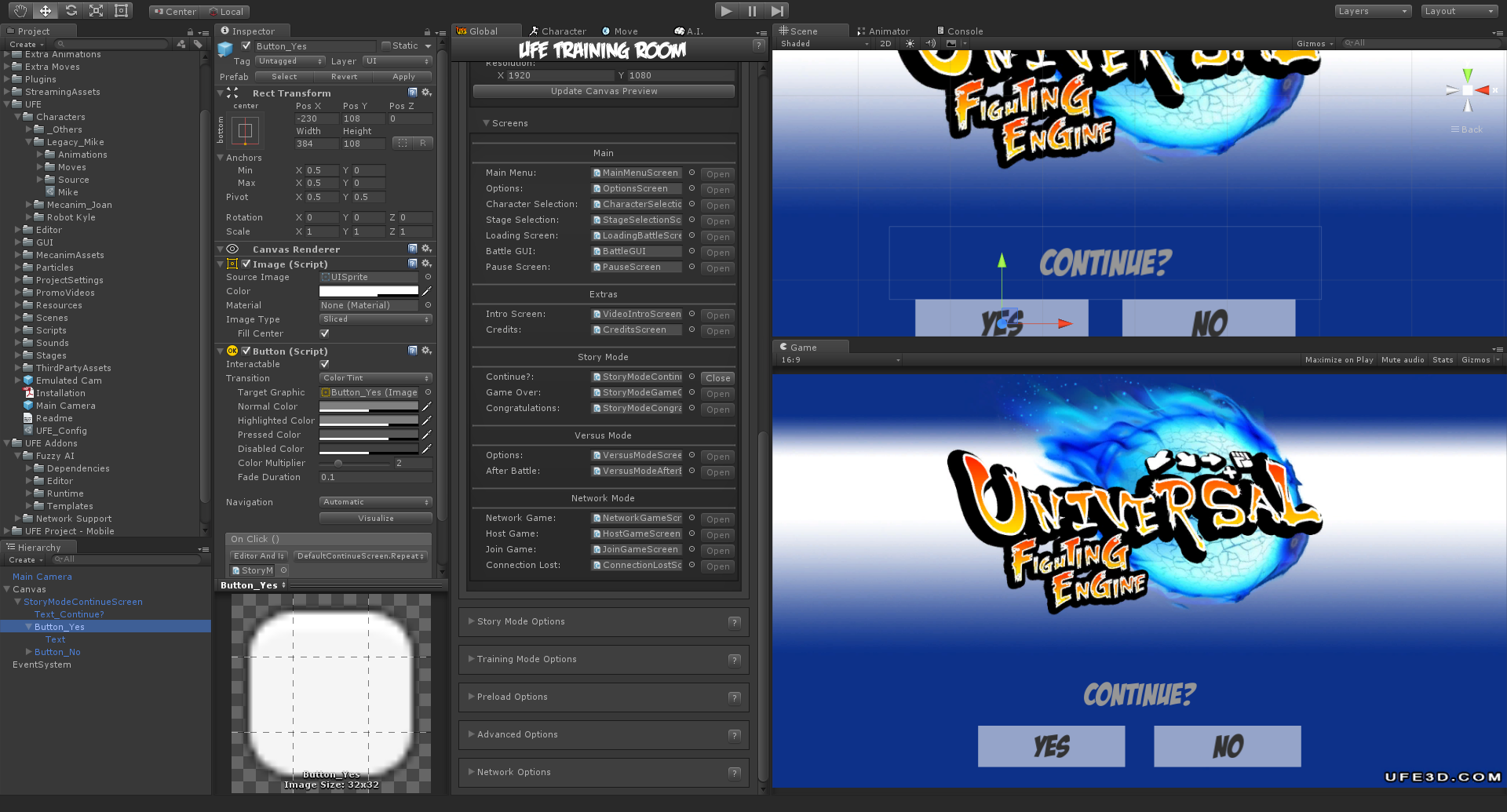Lock the Inspector panel with the padlock icon
Viewport: 1507px width, 812px height.
[427, 32]
